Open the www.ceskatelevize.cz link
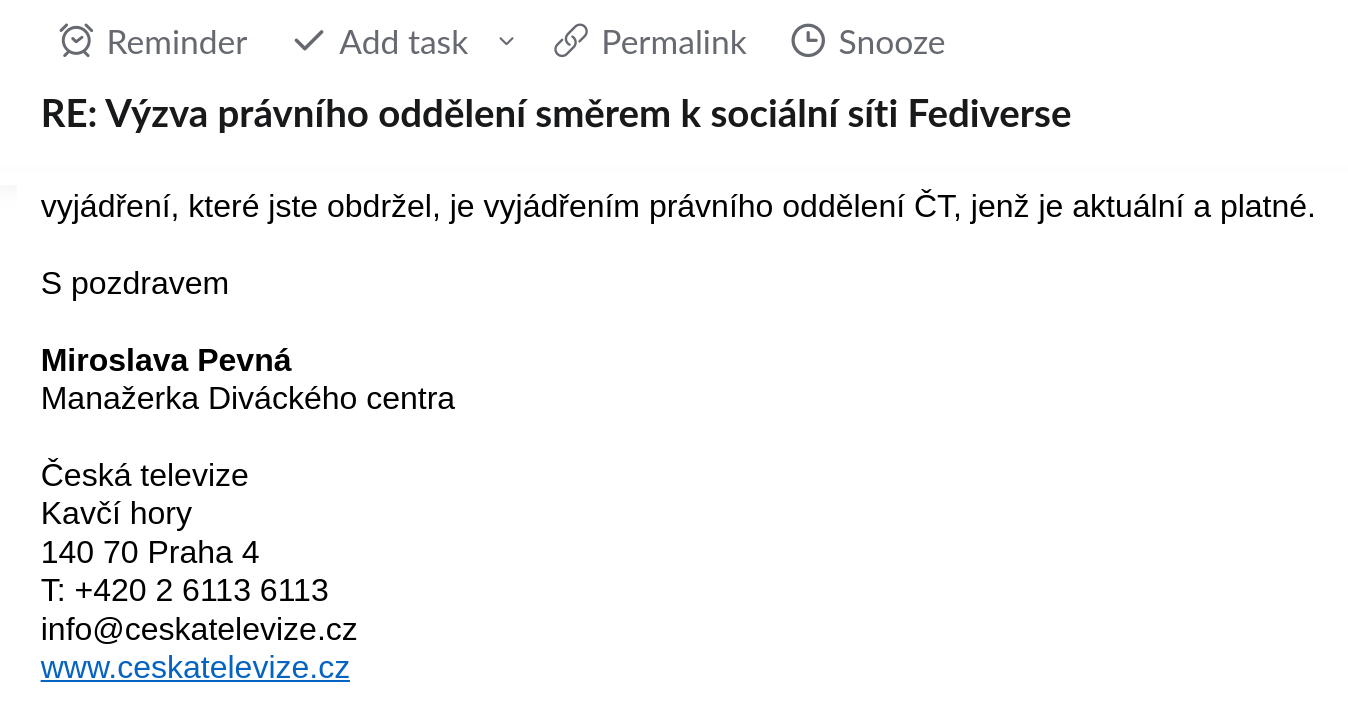The image size is (1348, 710). click(195, 667)
